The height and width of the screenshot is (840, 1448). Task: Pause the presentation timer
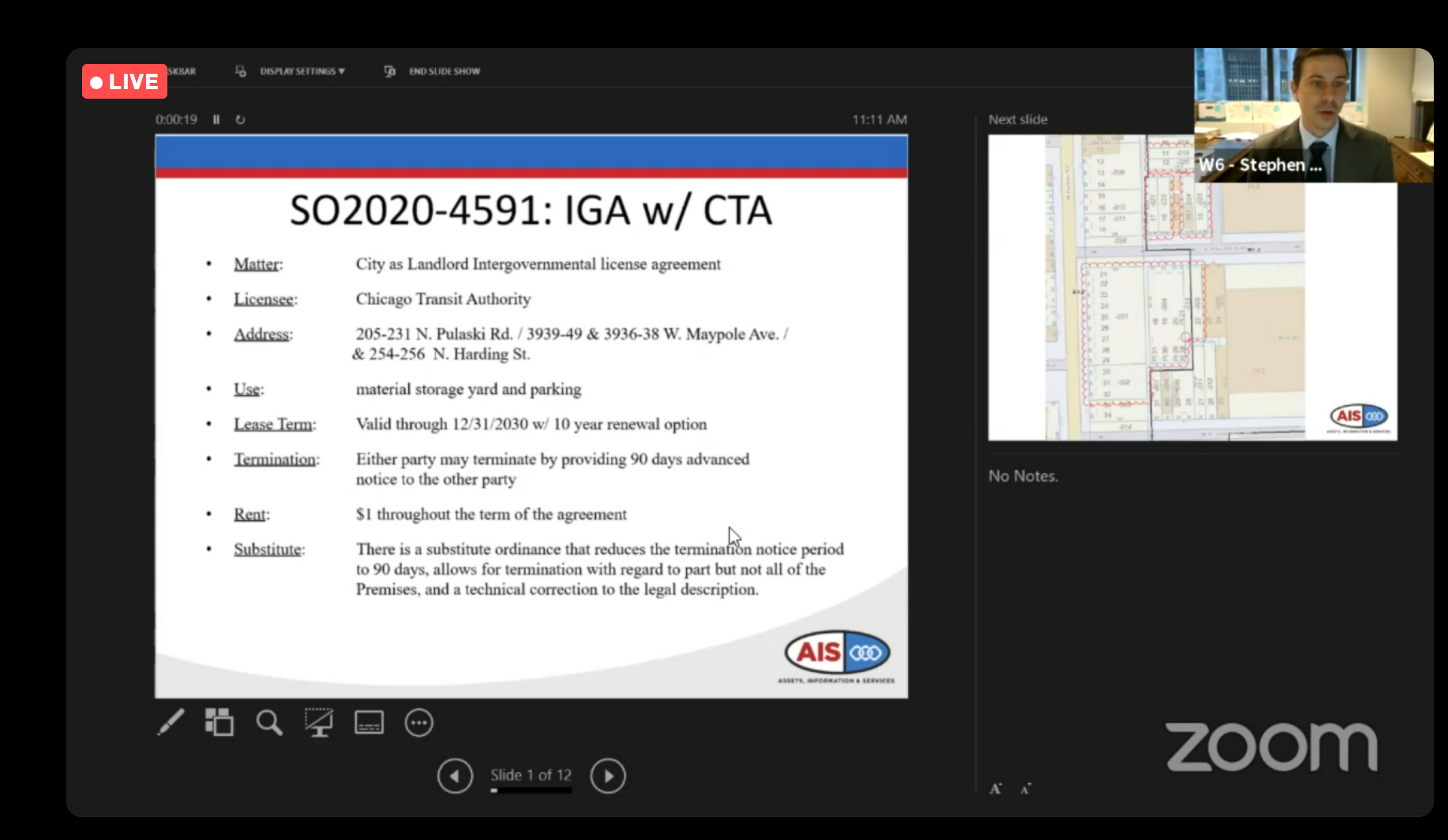point(216,119)
